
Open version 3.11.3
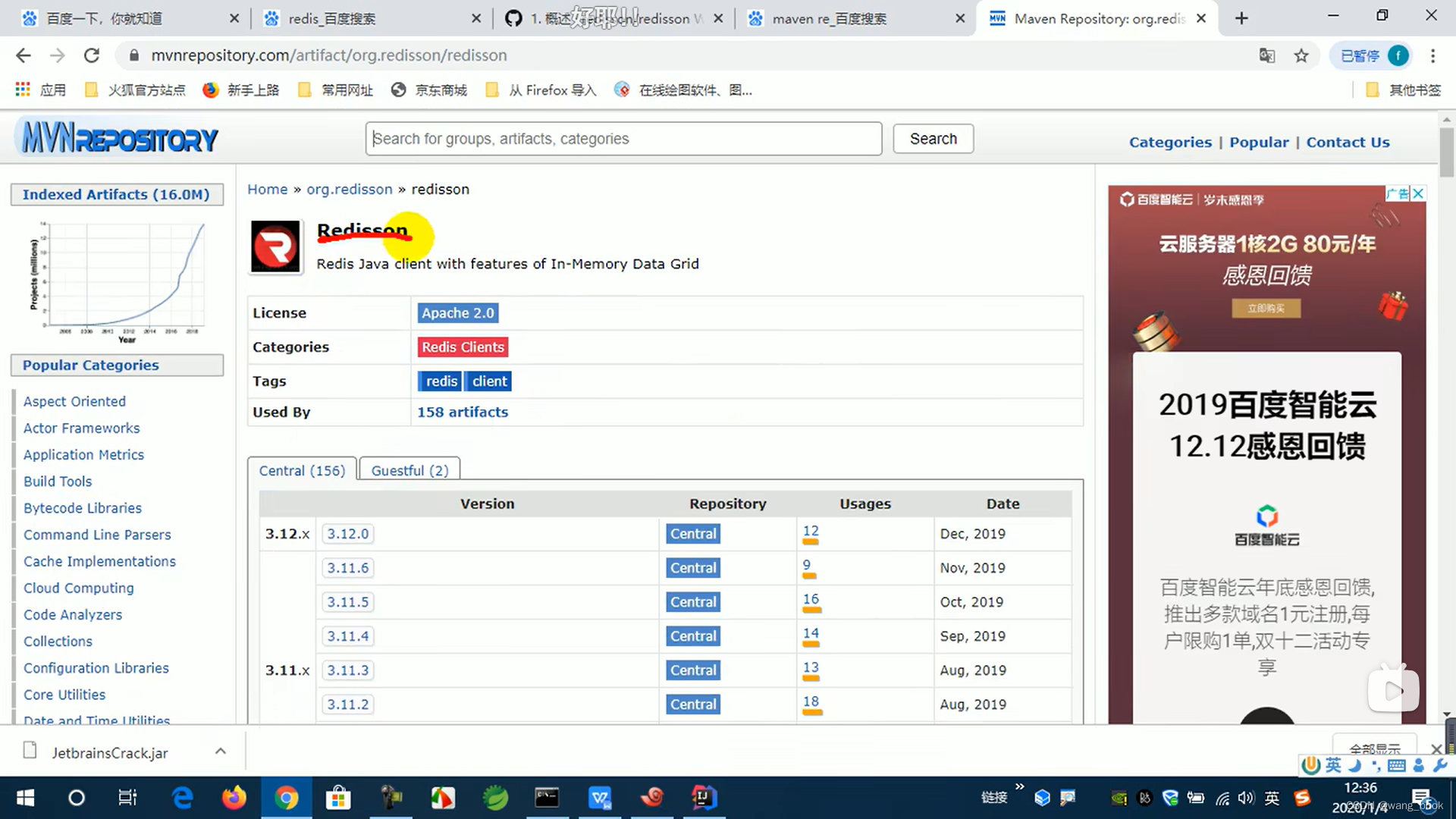(348, 670)
